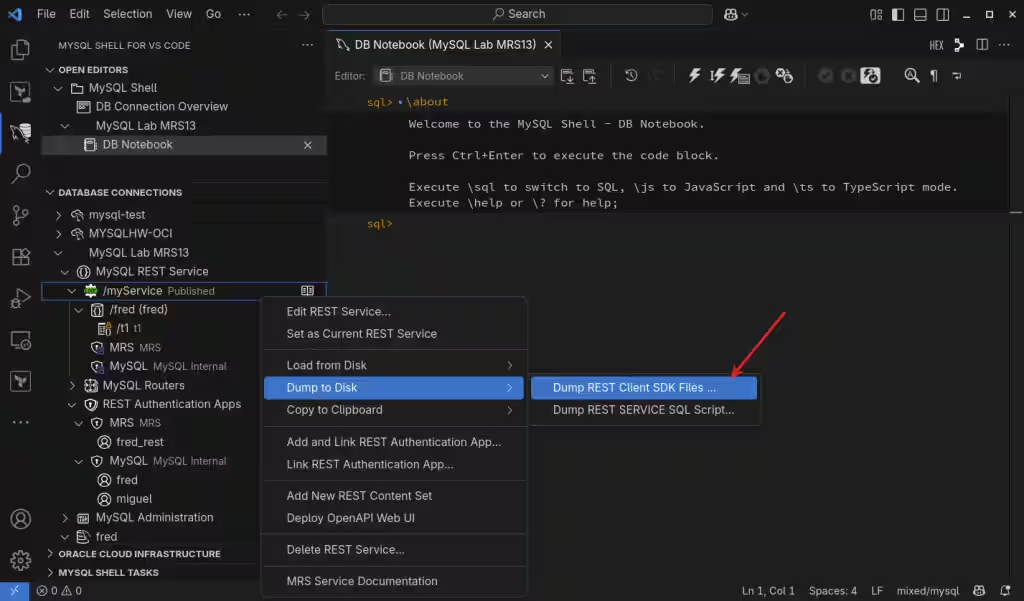Viewport: 1024px width, 601px height.
Task: Select the miguel user tree item
Action: [x=134, y=499]
